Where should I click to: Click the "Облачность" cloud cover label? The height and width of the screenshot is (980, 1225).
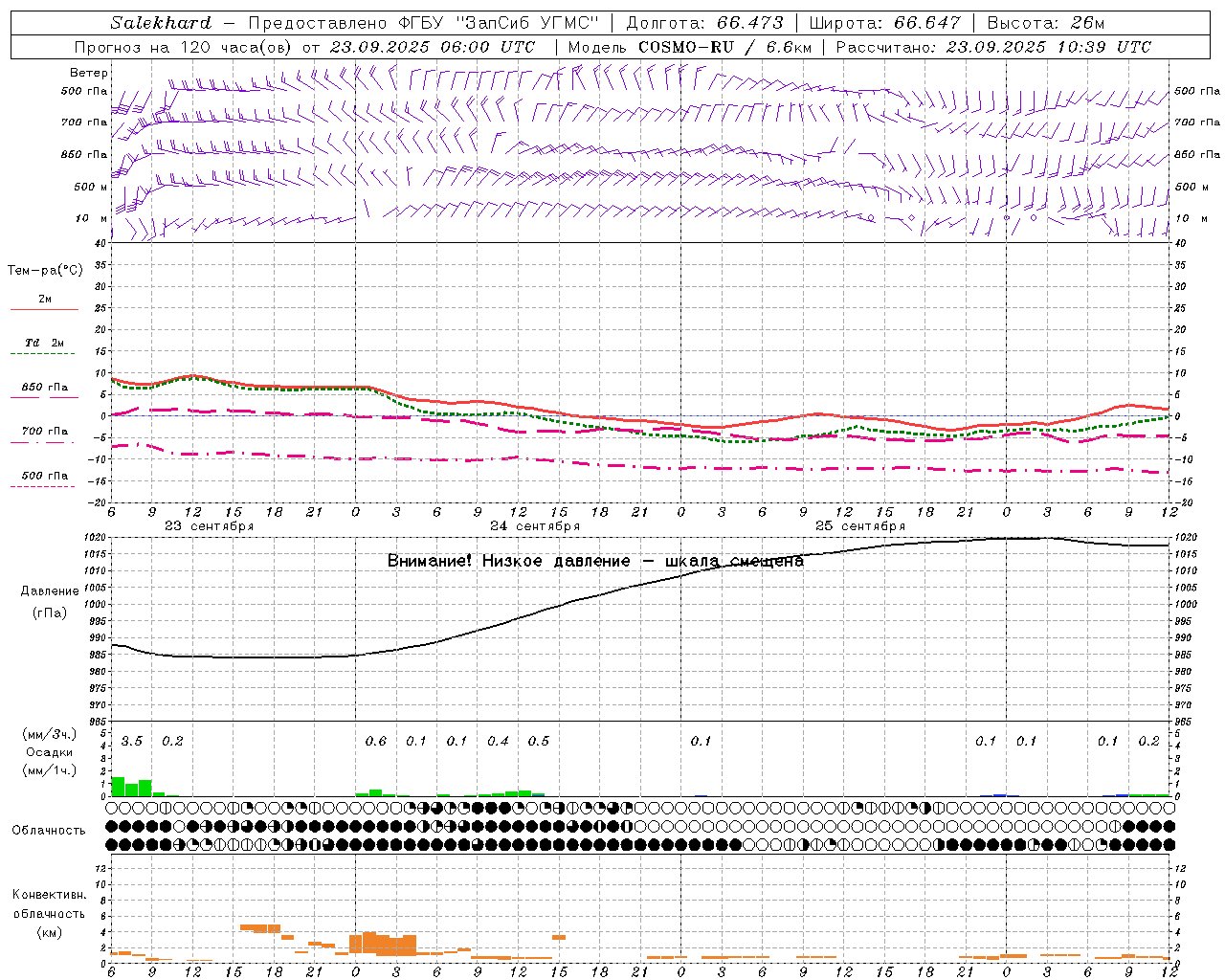(49, 830)
